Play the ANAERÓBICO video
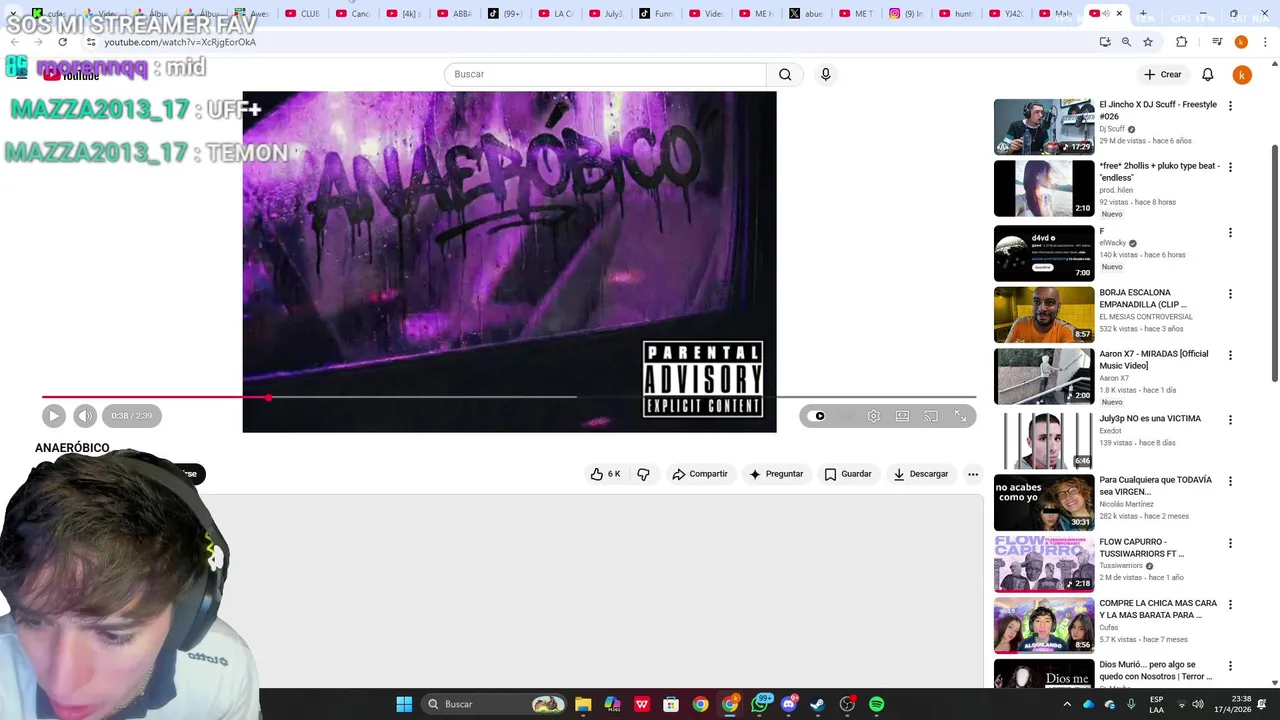Image resolution: width=1280 pixels, height=720 pixels. pos(54,416)
